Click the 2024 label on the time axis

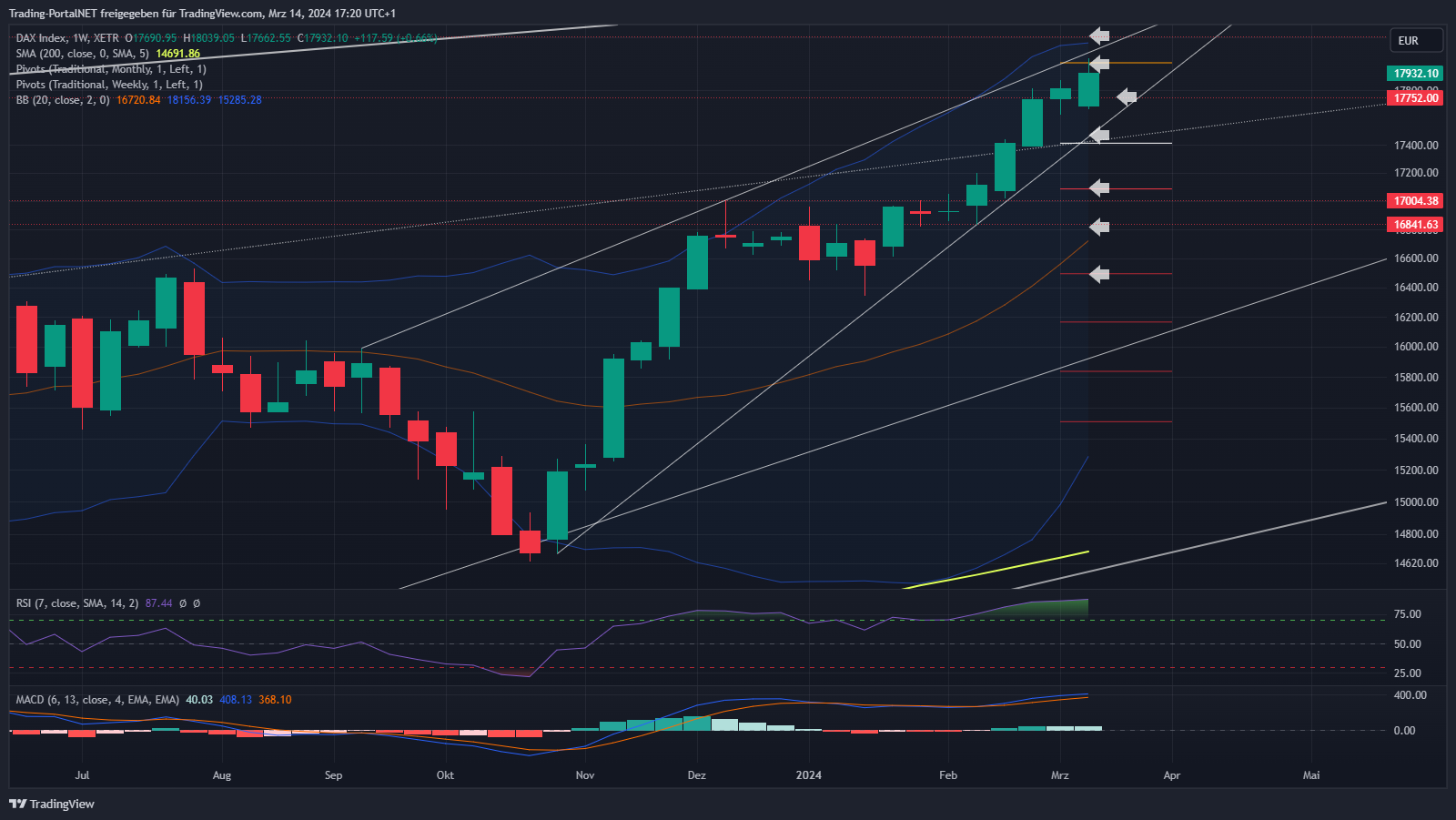(808, 775)
